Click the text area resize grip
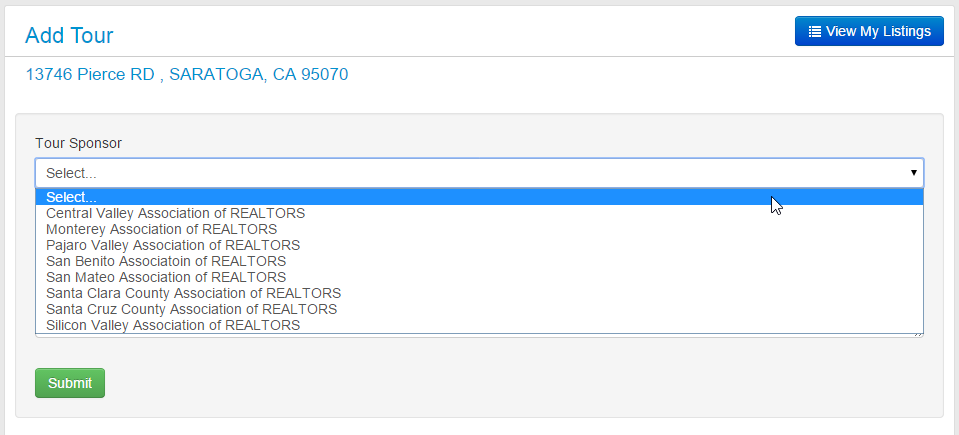The image size is (959, 435). [919, 335]
